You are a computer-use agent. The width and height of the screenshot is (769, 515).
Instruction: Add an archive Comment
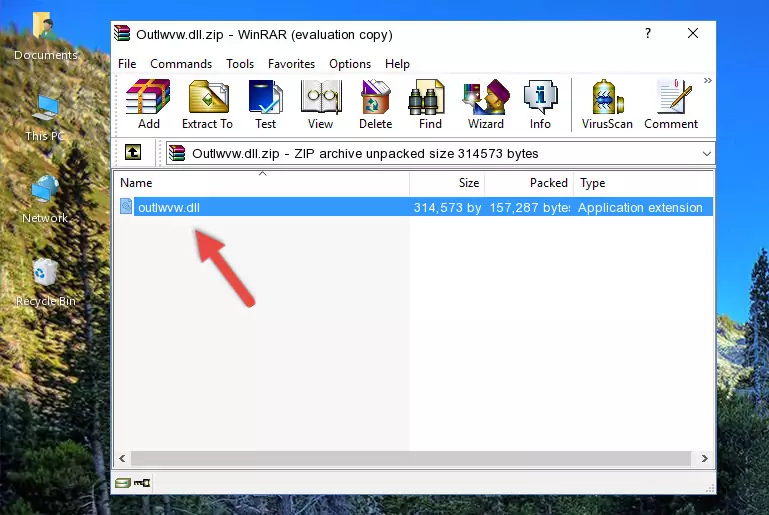click(671, 104)
